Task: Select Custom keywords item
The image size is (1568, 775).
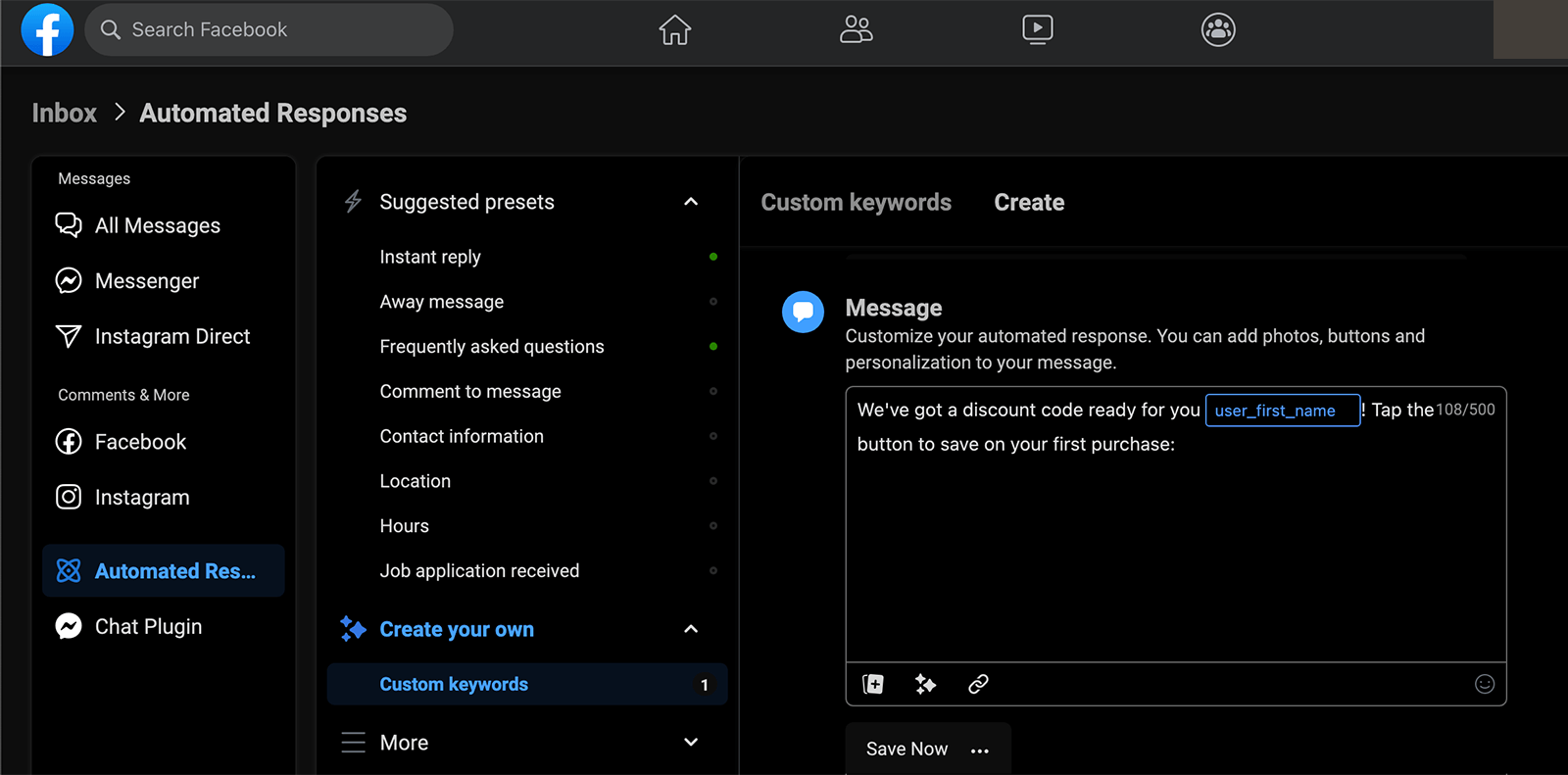Action: 527,684
